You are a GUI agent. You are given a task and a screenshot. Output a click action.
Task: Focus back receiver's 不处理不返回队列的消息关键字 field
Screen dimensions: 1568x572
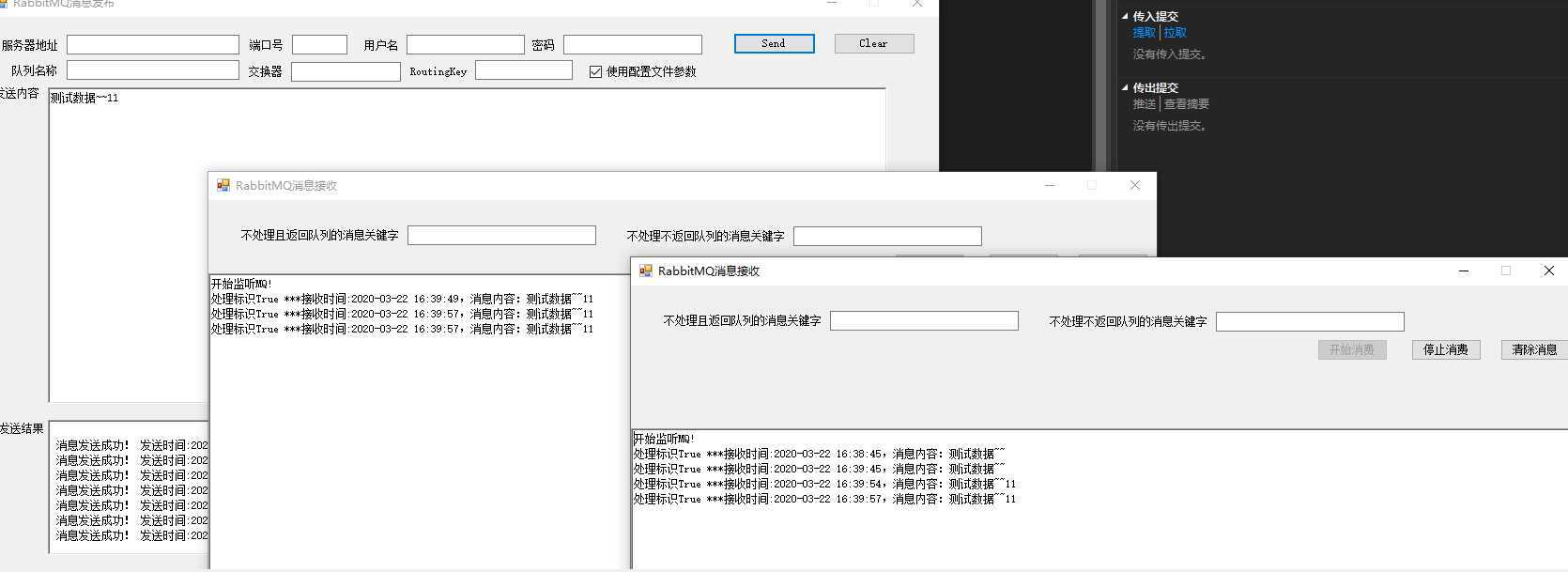click(x=887, y=236)
